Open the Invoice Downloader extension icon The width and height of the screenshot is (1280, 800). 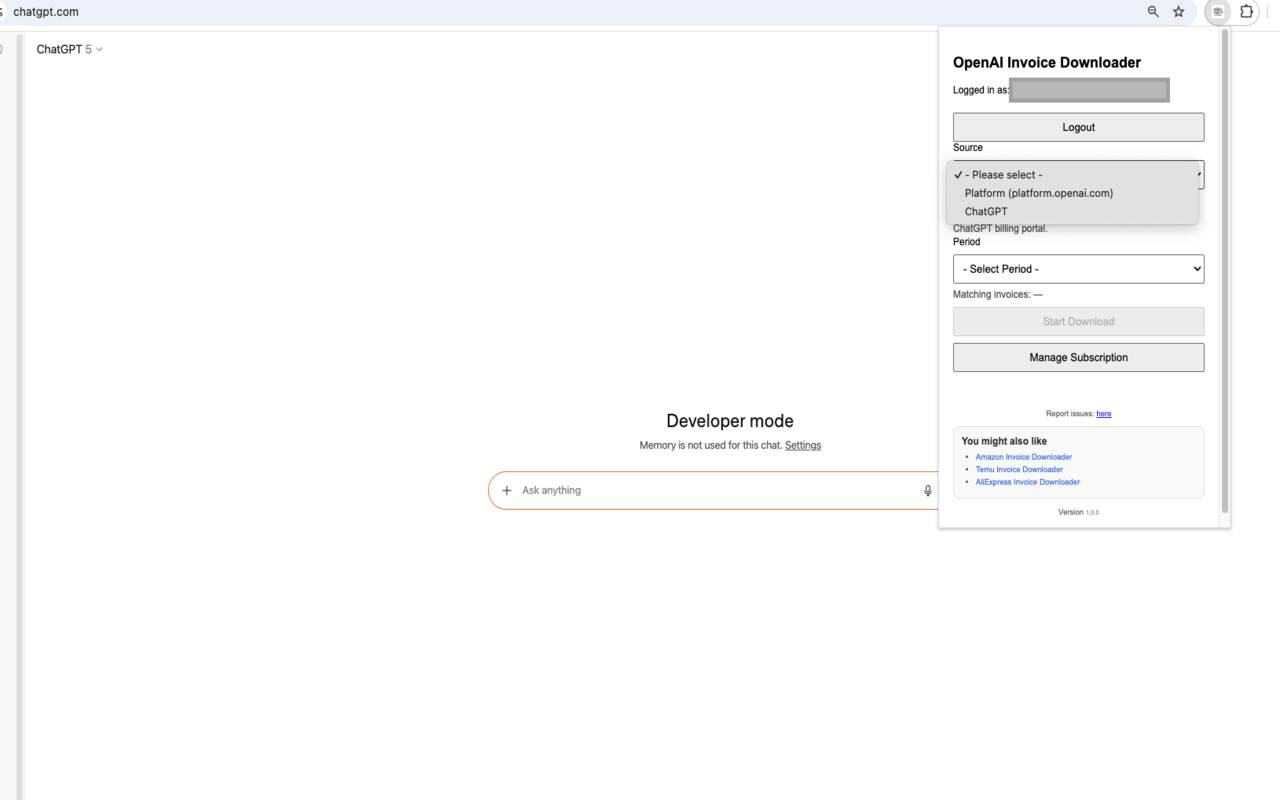(x=1218, y=12)
